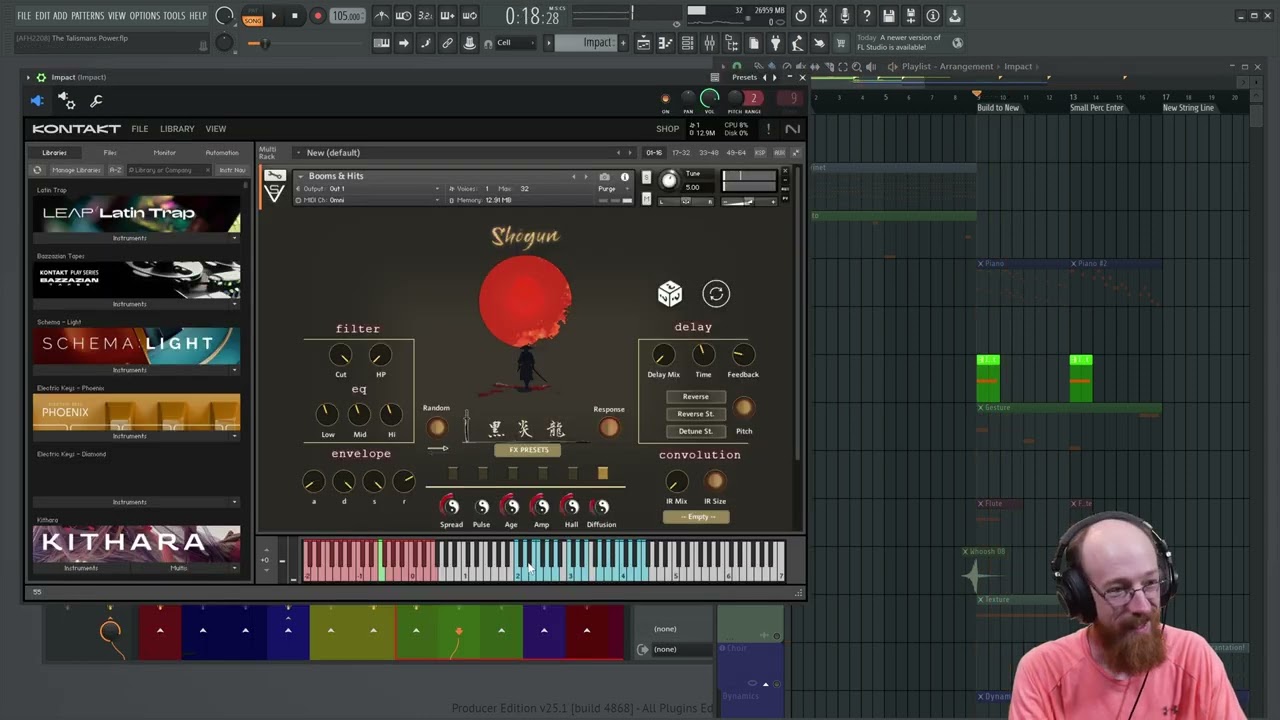Screen dimensions: 1280x720
Task: Click the FX PRESETS button
Action: click(528, 450)
